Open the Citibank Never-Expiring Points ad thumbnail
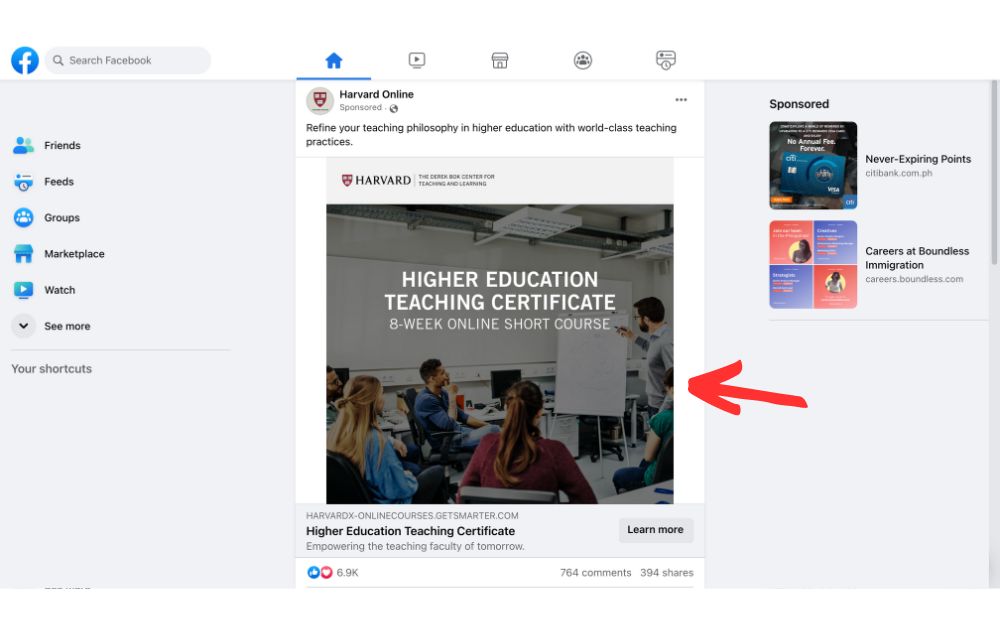1000x630 pixels. (x=813, y=166)
